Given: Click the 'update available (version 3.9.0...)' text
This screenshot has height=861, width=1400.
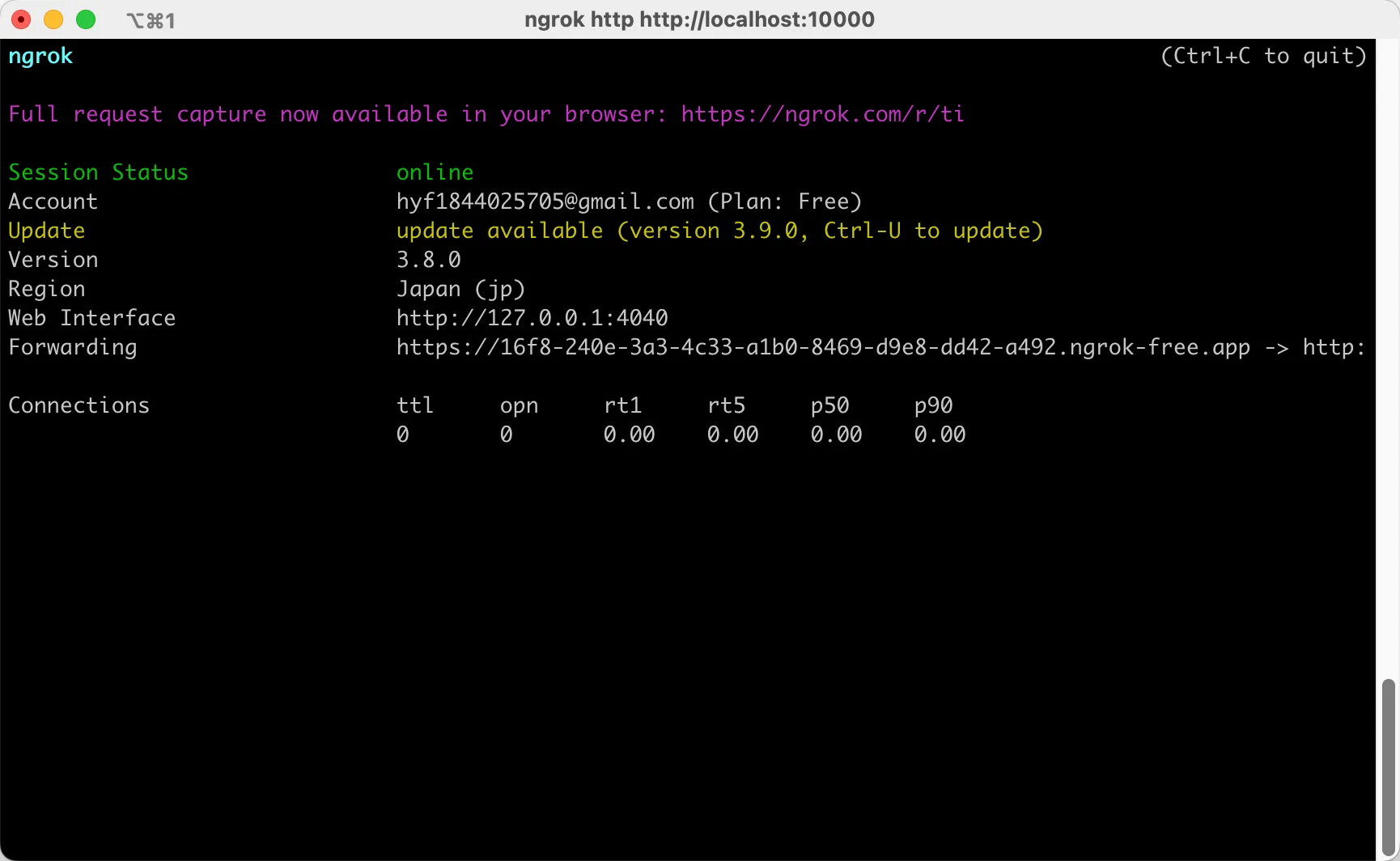Looking at the screenshot, I should [719, 231].
